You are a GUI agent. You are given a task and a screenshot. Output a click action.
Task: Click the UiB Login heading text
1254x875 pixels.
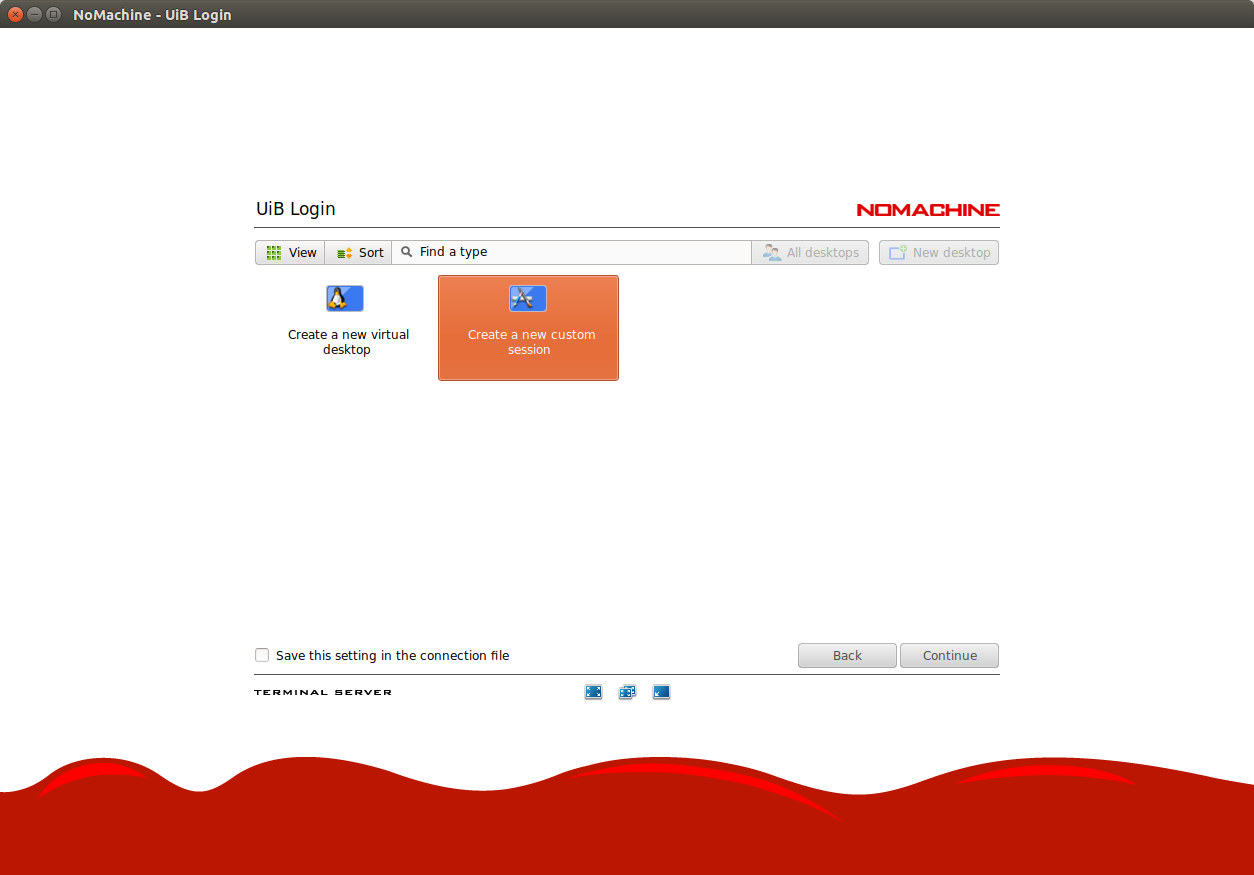(x=296, y=209)
